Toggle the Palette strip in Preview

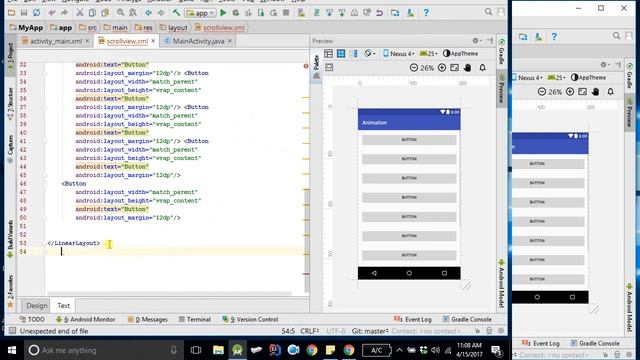pos(316,66)
